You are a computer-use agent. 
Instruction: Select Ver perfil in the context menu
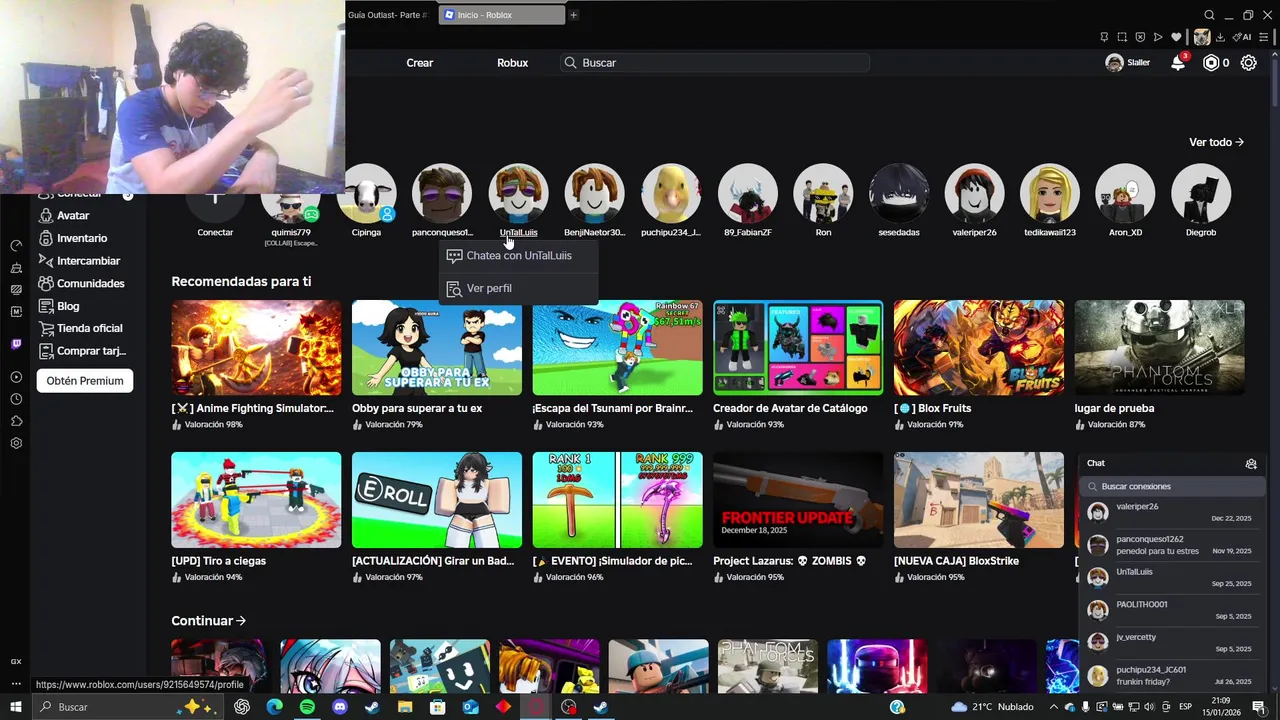tap(518, 288)
